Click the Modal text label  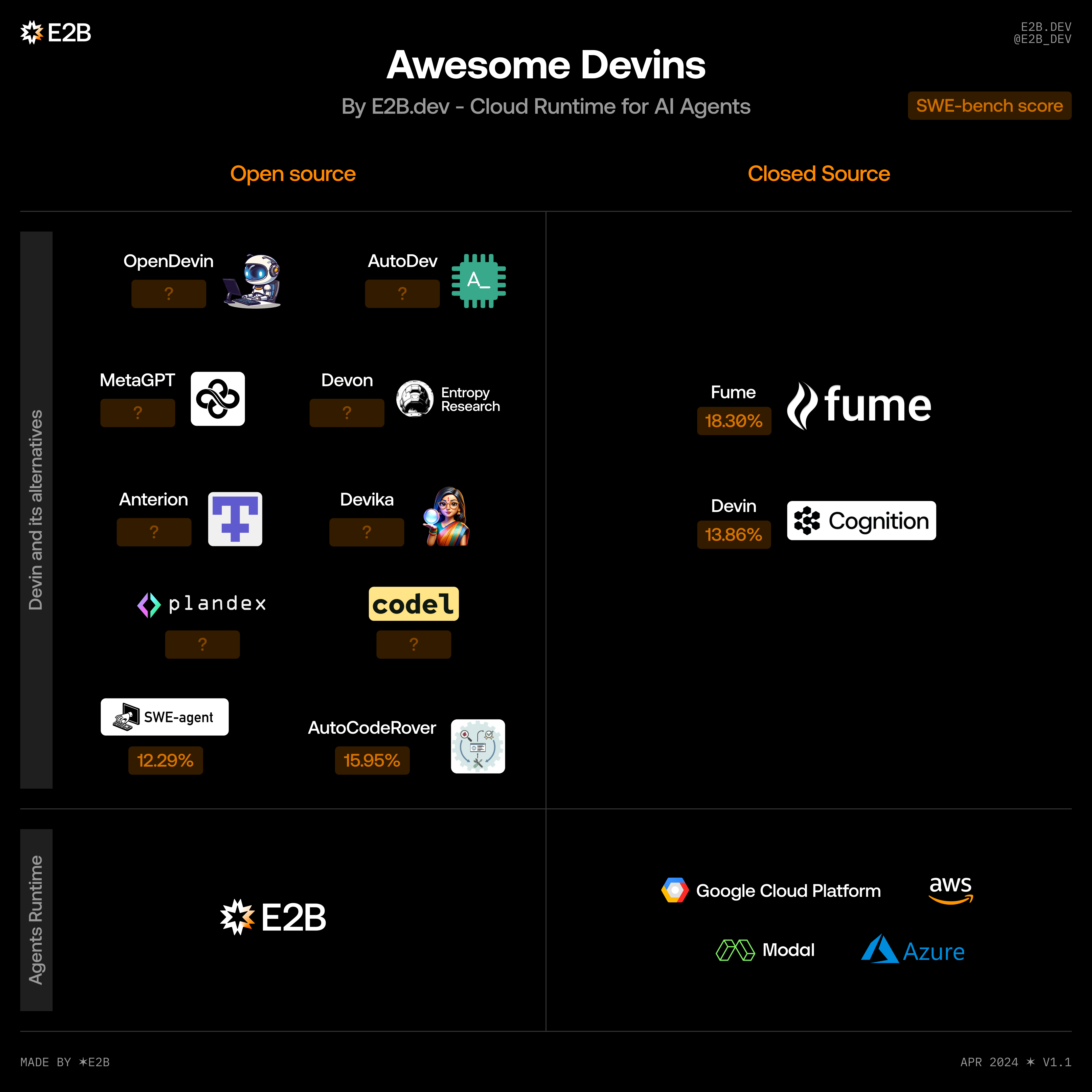point(788,950)
